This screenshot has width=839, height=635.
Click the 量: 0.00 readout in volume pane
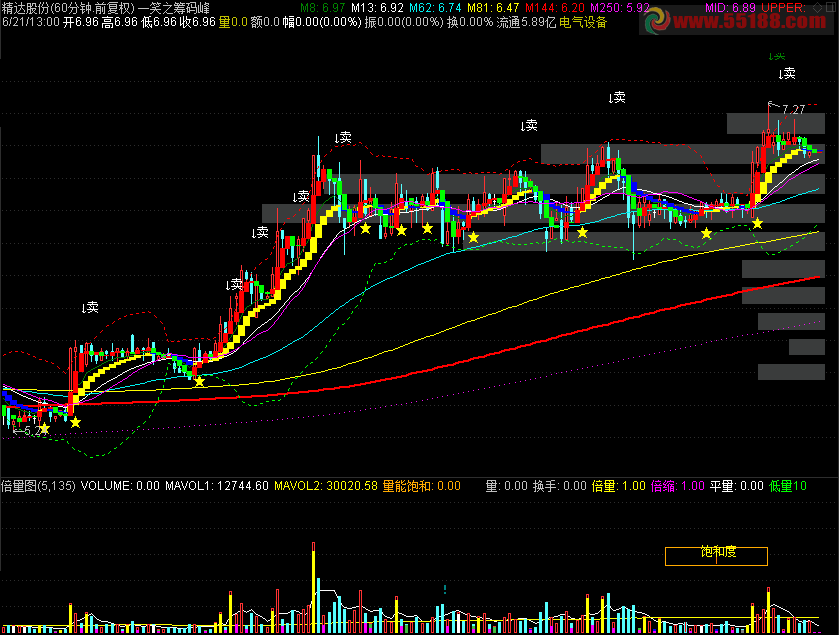[507, 486]
